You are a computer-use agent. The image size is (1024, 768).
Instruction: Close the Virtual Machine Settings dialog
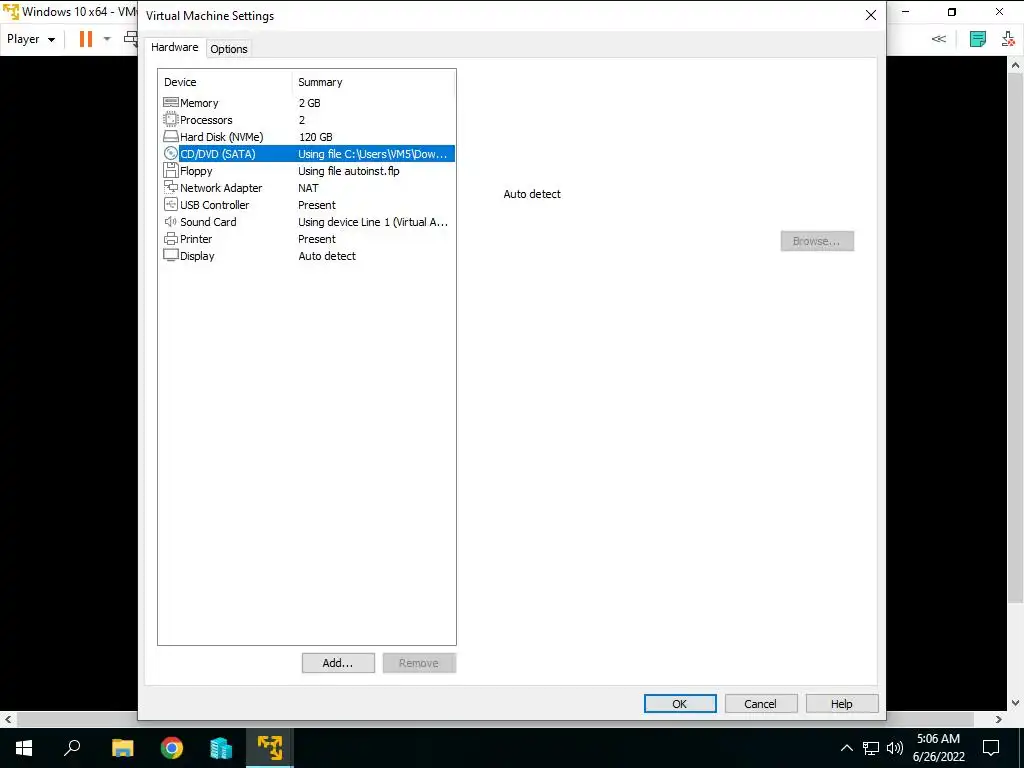[x=871, y=16]
